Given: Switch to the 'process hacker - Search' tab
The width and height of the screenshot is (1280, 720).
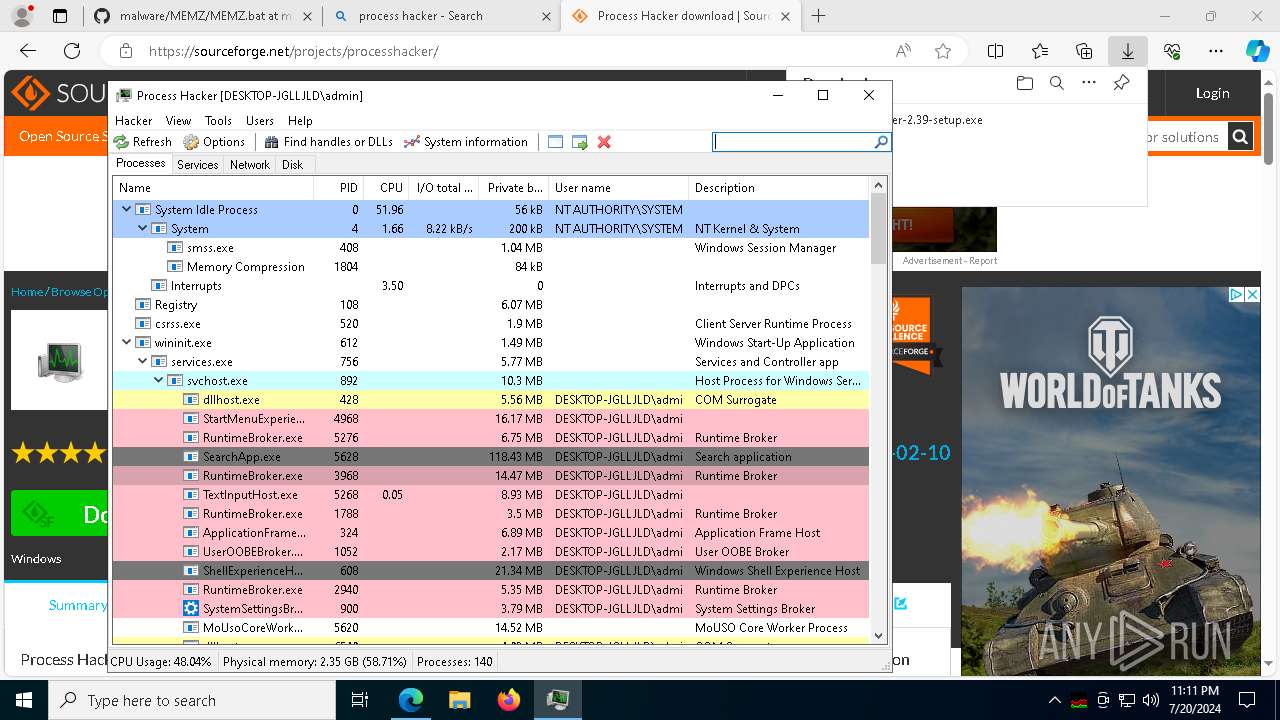Looking at the screenshot, I should 441,16.
